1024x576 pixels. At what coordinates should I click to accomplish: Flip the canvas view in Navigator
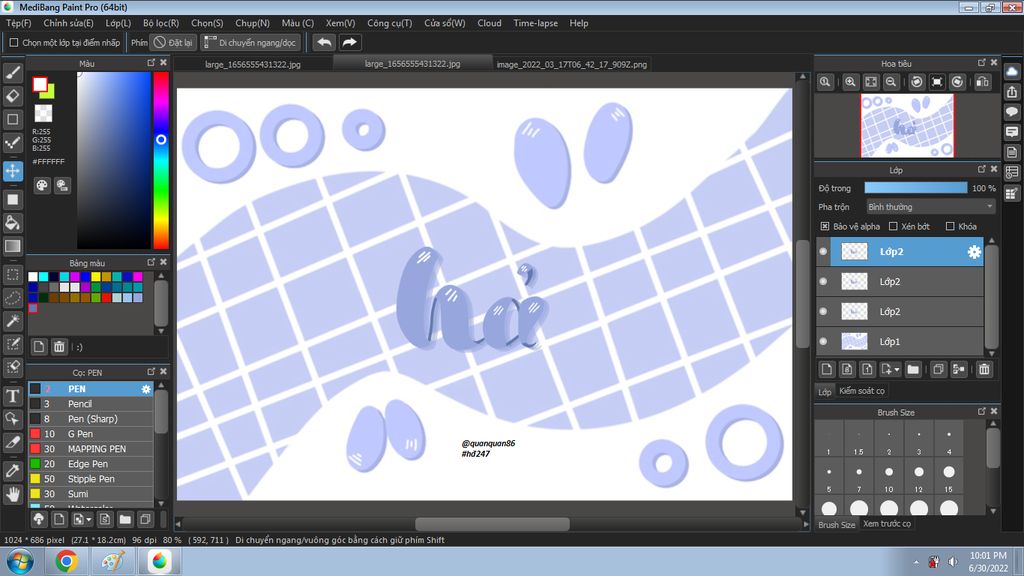(982, 82)
